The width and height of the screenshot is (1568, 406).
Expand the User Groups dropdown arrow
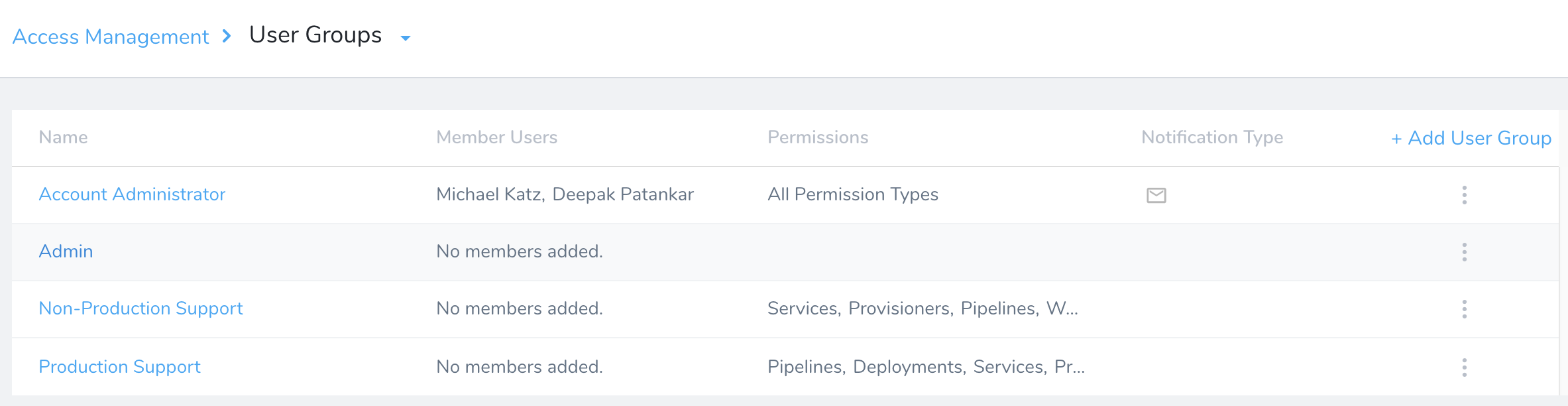point(406,38)
